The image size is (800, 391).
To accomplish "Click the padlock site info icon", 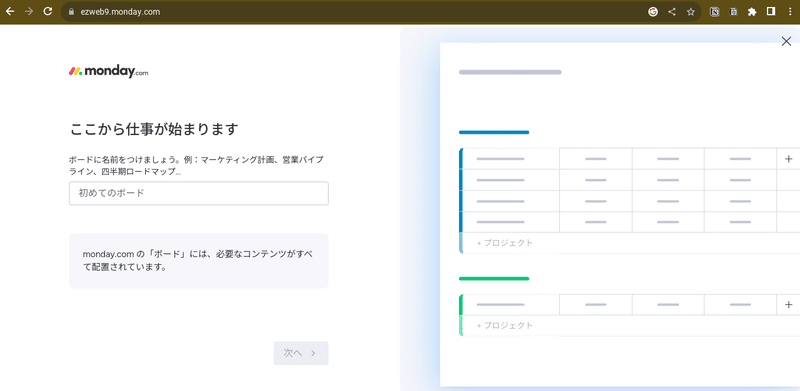I will 71,12.
